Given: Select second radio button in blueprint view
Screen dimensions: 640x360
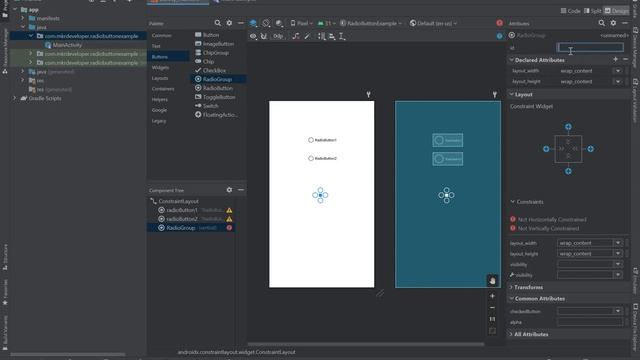Looking at the screenshot, I should (x=448, y=159).
